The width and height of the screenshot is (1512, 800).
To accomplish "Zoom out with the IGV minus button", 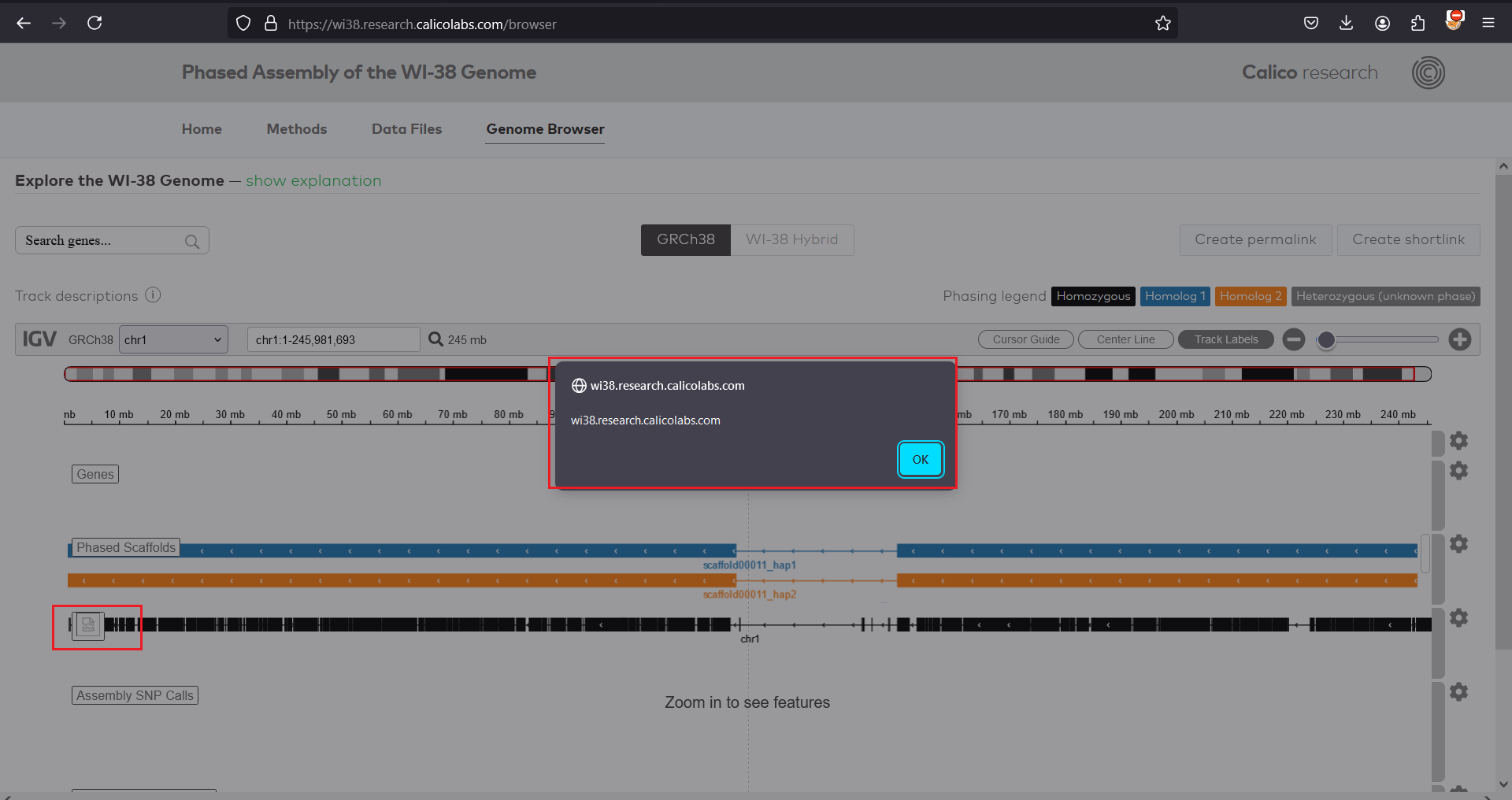I will 1294,339.
